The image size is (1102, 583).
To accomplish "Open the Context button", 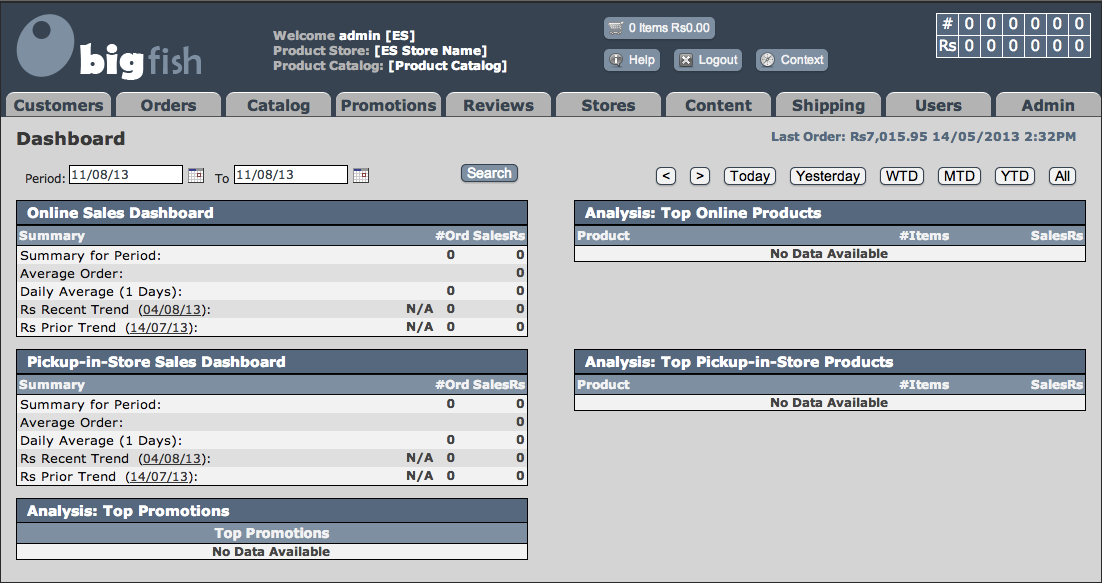I will 792,60.
